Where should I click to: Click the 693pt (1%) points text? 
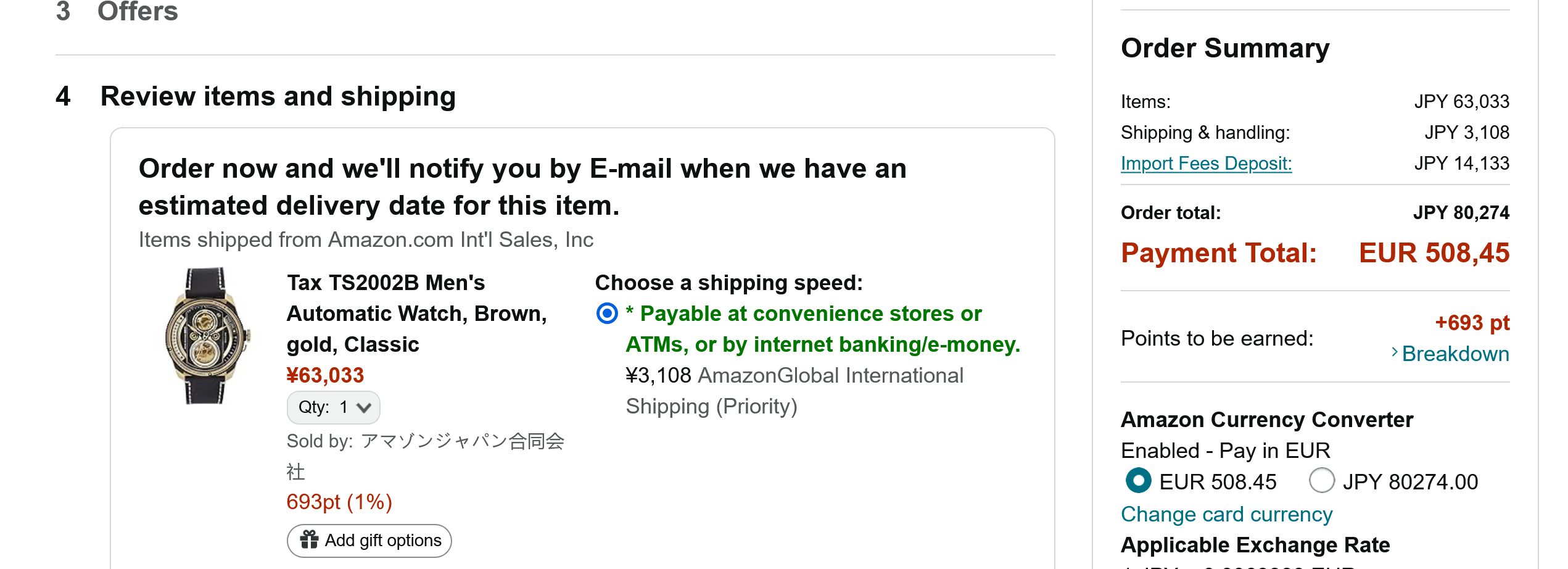(339, 502)
